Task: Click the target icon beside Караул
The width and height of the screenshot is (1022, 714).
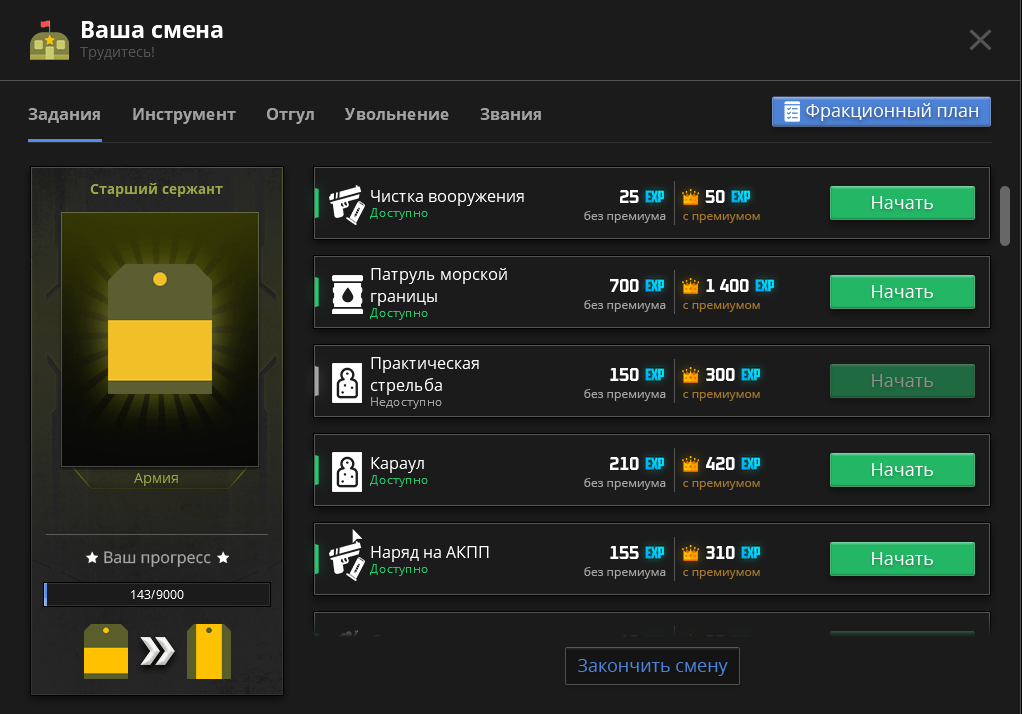Action: [347, 471]
